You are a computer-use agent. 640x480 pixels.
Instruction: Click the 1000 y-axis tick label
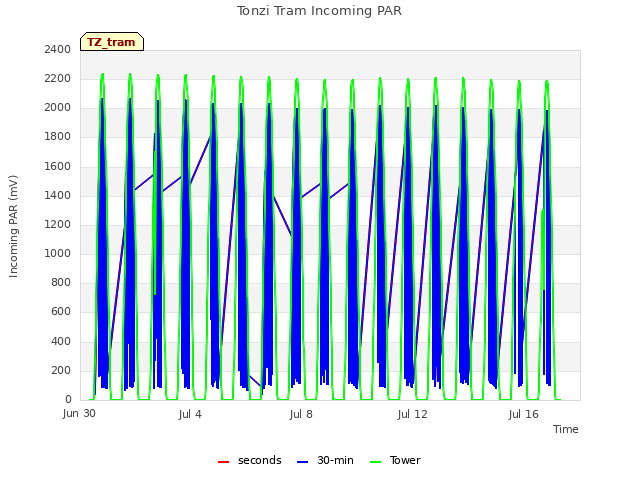click(58, 253)
